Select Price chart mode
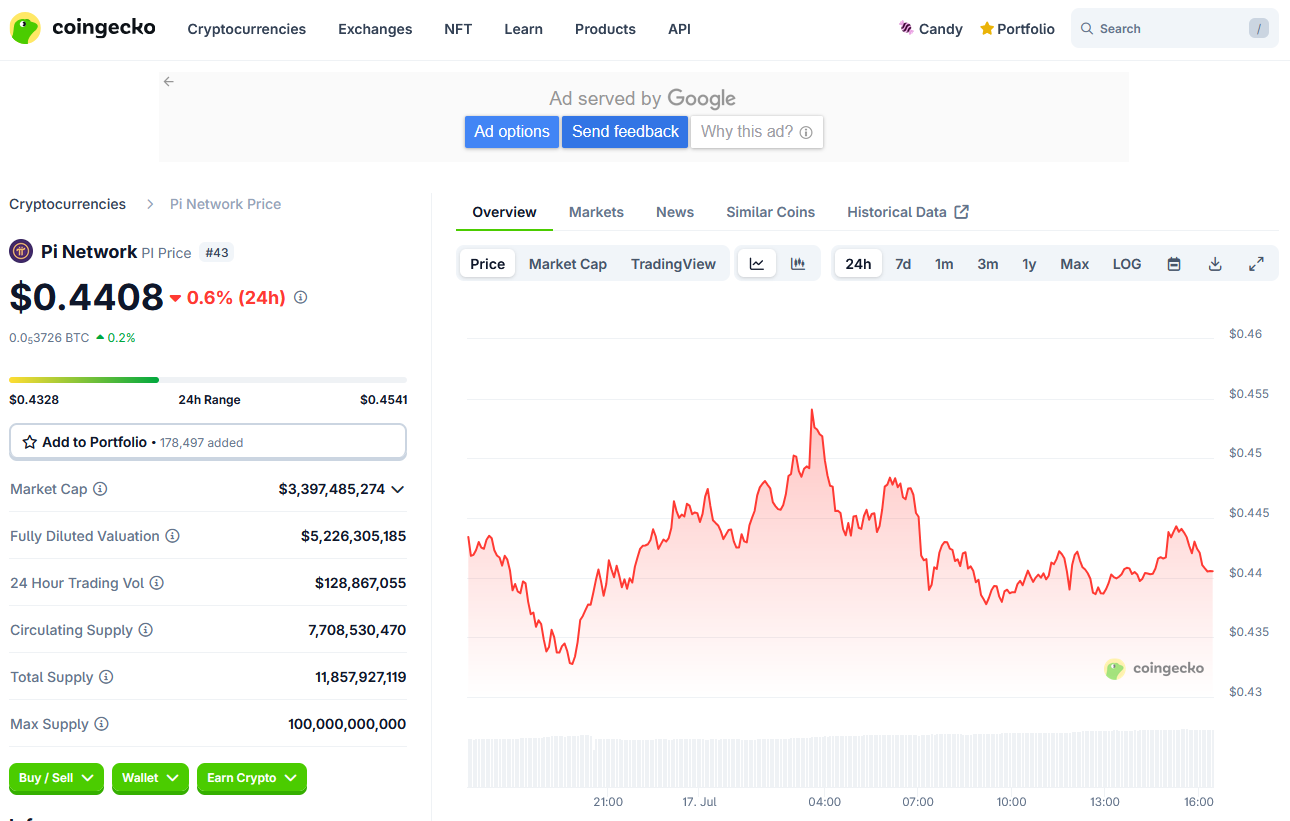The height and width of the screenshot is (821, 1290). coord(487,264)
